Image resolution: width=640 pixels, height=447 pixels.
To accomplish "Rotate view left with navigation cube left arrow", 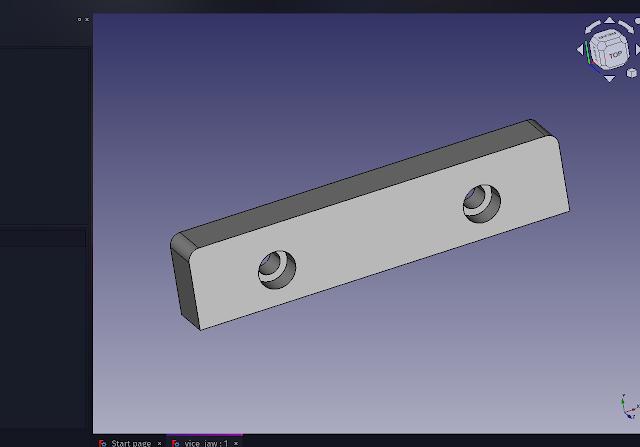I will [x=580, y=49].
